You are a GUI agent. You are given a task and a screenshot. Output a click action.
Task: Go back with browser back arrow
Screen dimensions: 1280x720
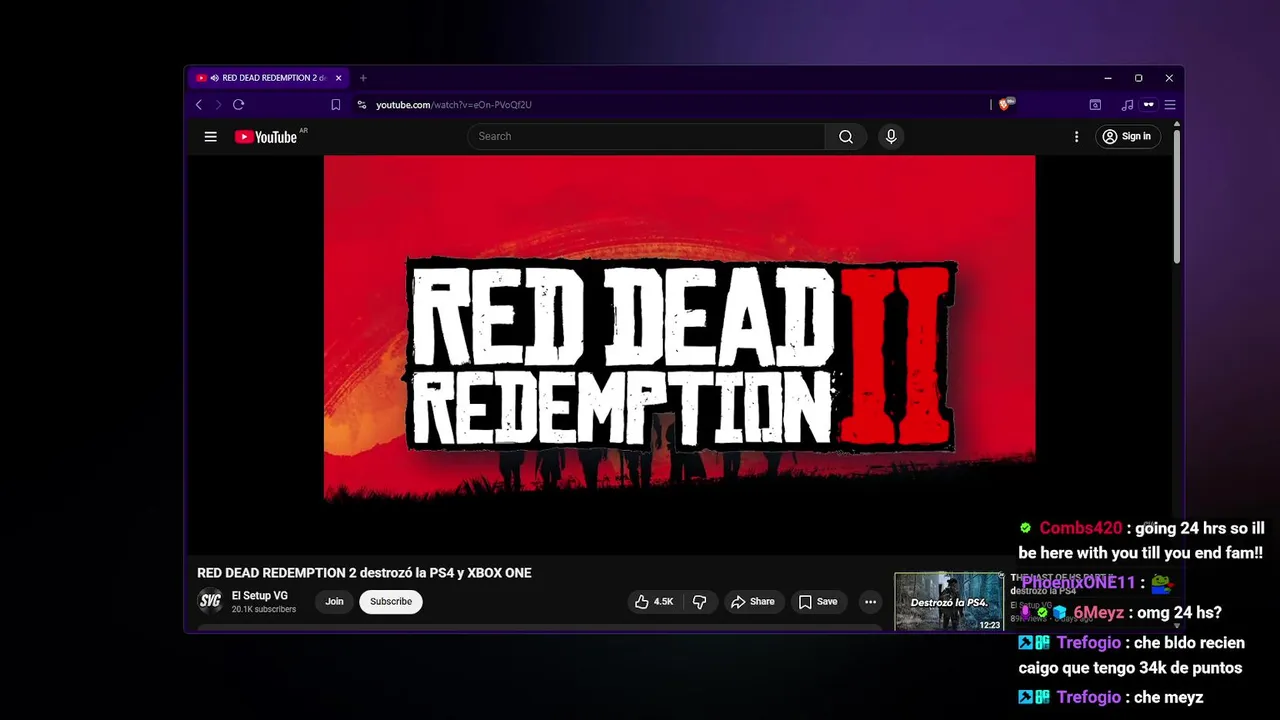[x=199, y=105]
